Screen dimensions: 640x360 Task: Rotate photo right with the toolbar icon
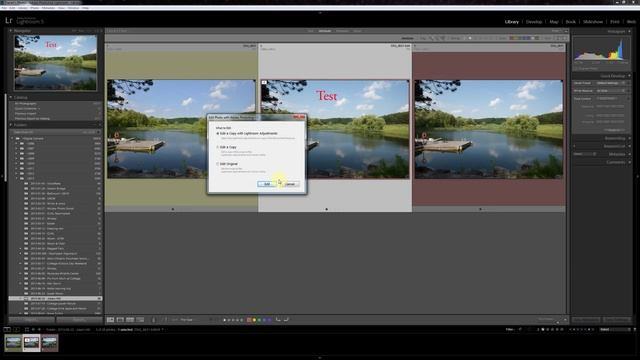[286, 320]
